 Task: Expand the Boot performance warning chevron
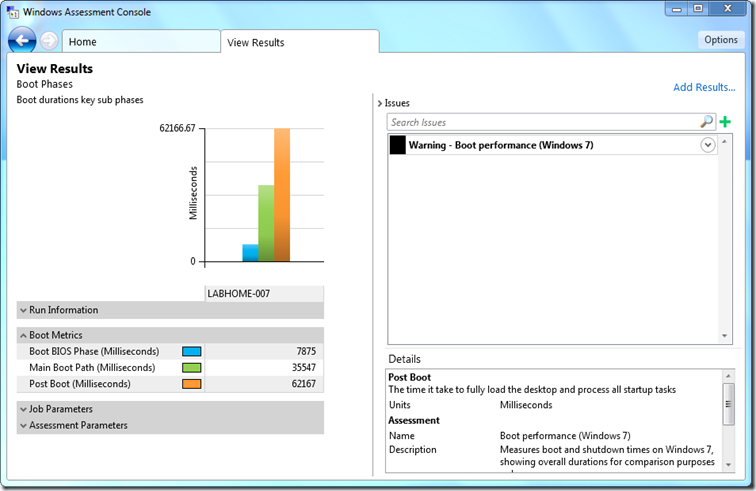click(708, 145)
